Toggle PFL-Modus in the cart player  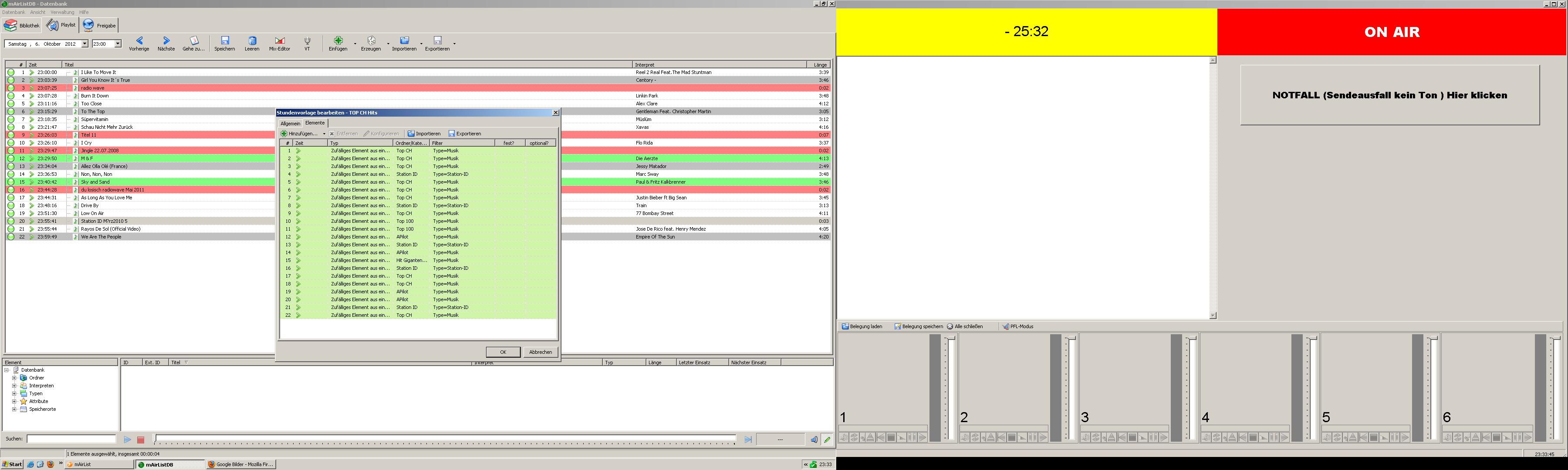[x=1018, y=326]
